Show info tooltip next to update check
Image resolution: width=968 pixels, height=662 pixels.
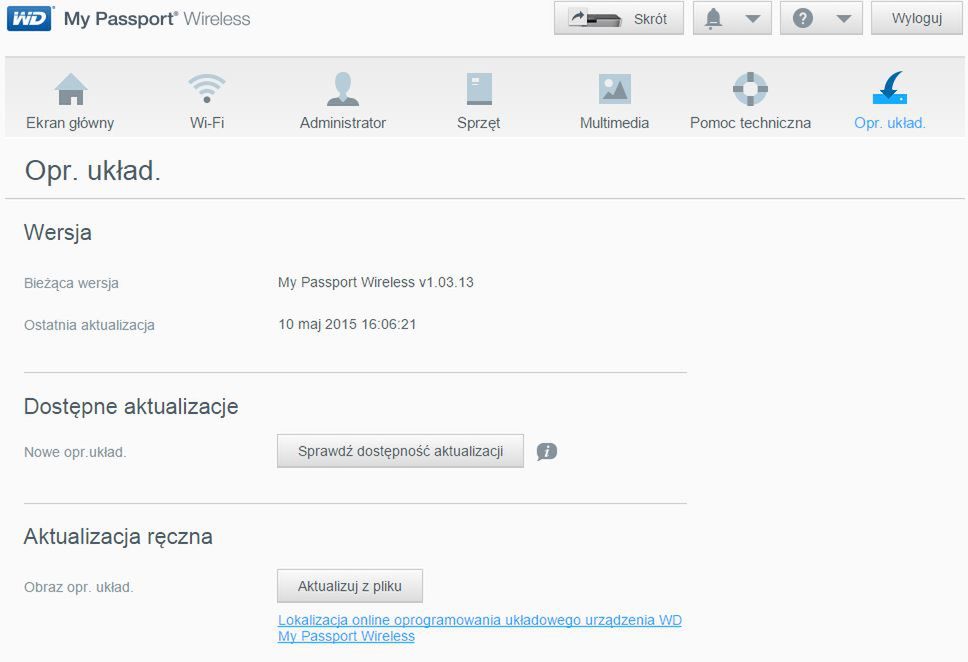click(x=547, y=451)
